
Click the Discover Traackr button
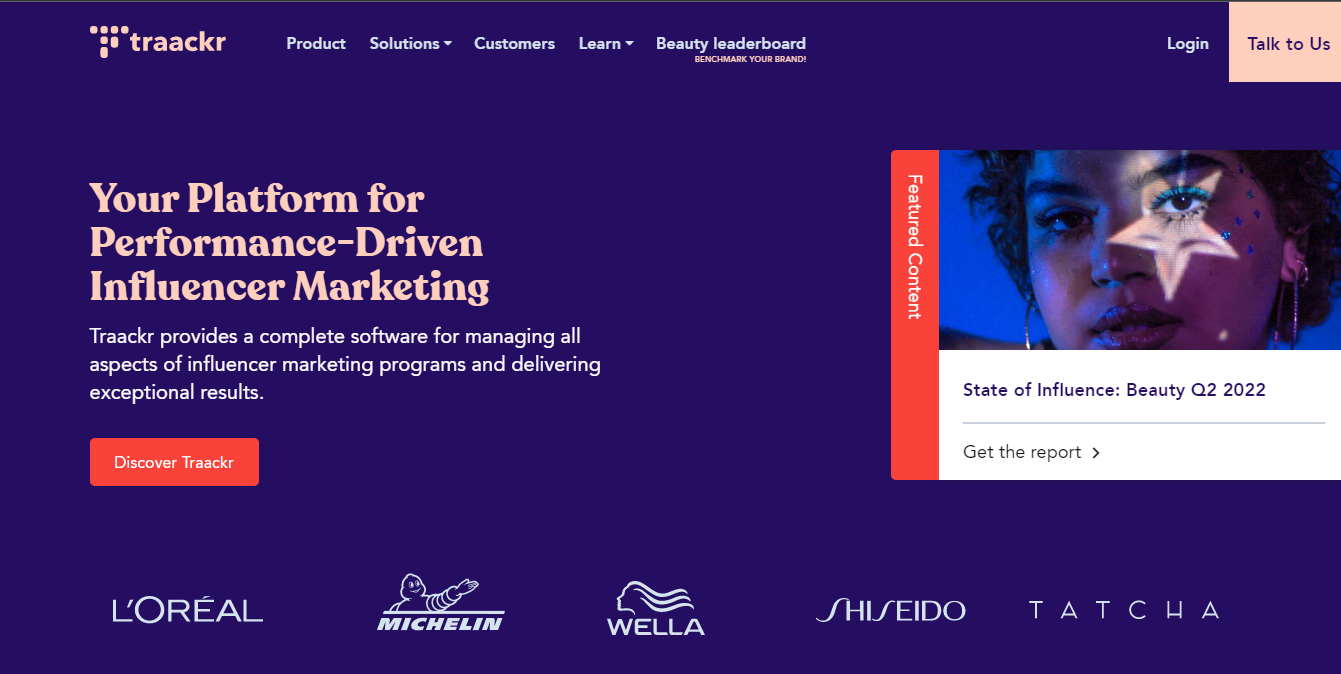[x=174, y=462]
